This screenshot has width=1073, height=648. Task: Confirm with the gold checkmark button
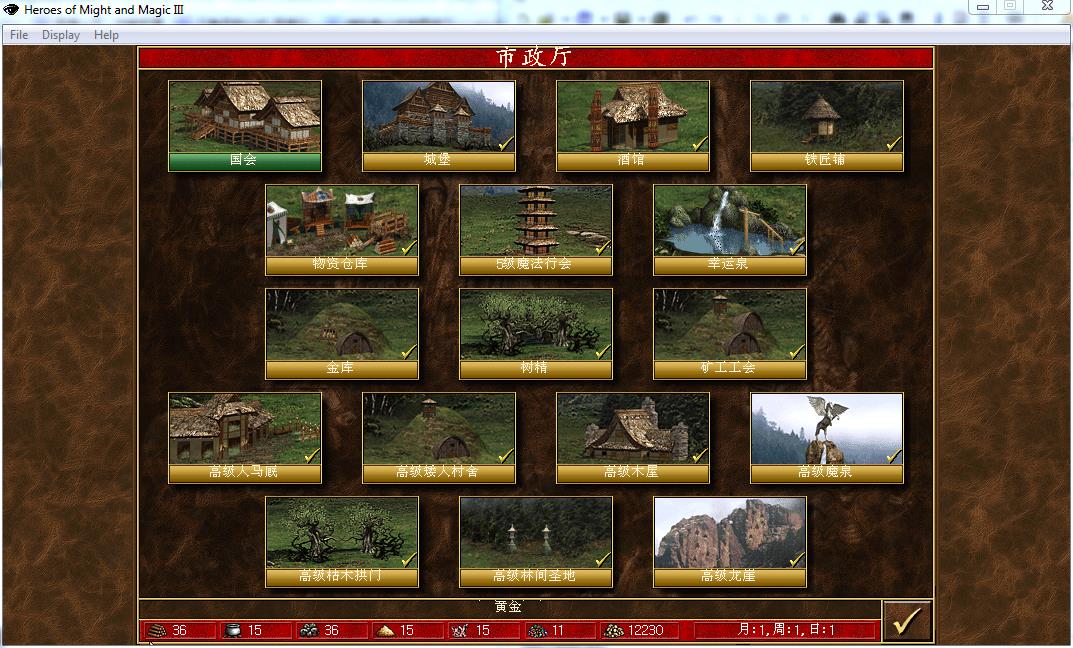tap(906, 621)
